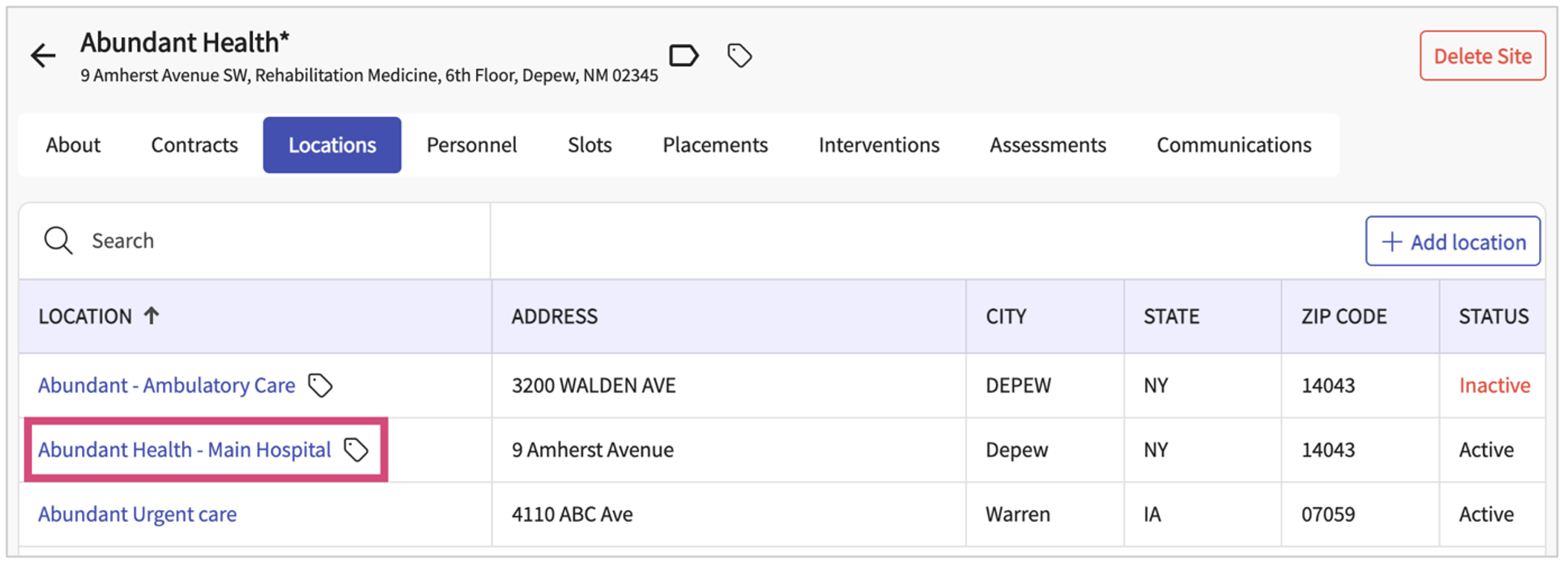
Task: Open the About tab
Action: pyautogui.click(x=73, y=145)
